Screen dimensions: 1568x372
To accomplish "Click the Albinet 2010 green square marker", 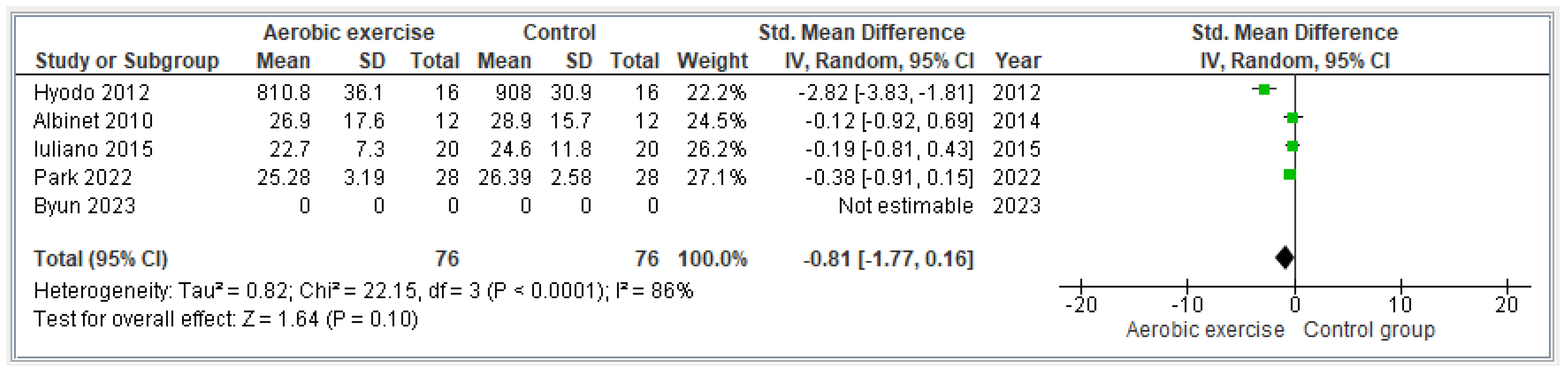I will [x=1292, y=118].
